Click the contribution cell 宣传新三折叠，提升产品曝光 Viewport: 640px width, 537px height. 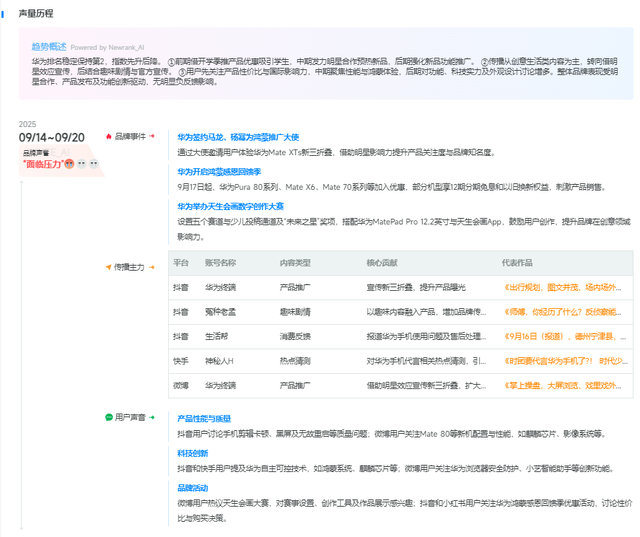click(416, 288)
